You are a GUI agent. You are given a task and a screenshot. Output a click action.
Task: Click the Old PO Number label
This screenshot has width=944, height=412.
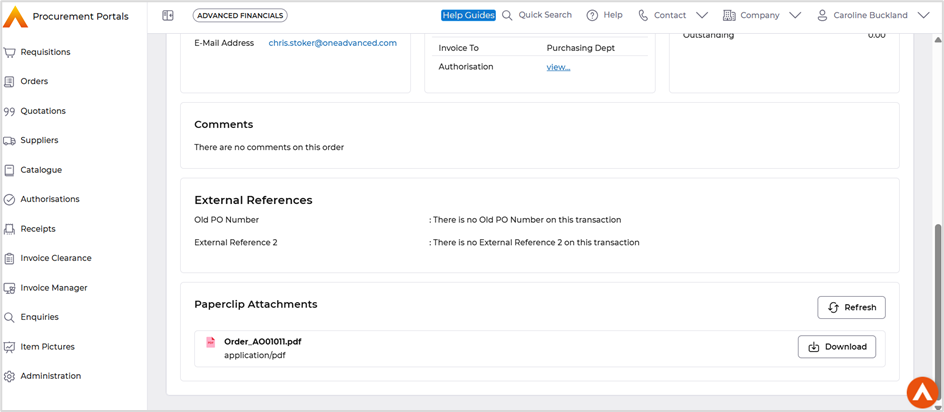tap(226, 220)
